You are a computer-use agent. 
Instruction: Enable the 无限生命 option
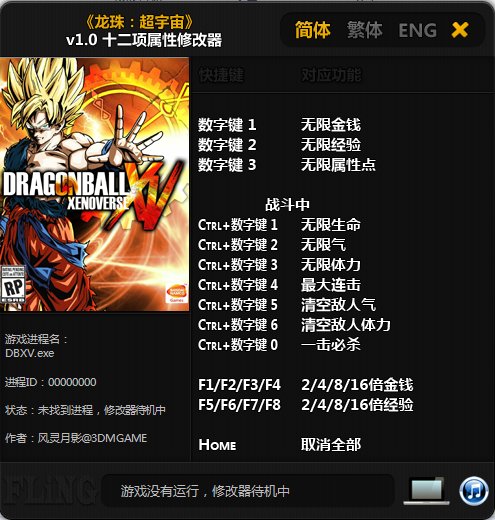tap(331, 225)
